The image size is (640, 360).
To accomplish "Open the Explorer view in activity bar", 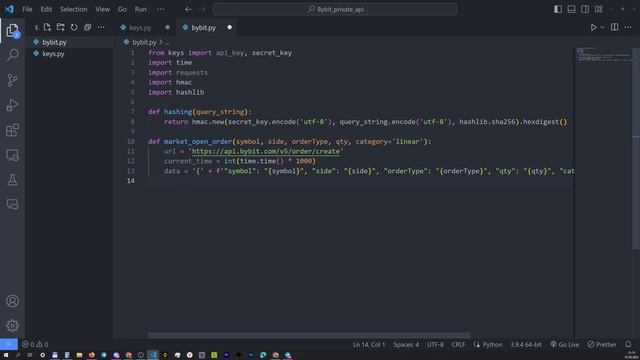I will point(12,30).
